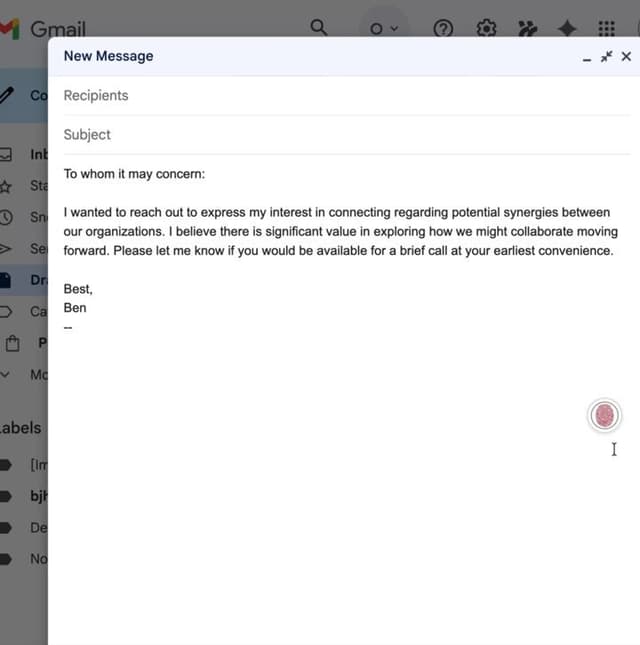Exit full screen of the New Message window
The height and width of the screenshot is (645, 640).
606,56
